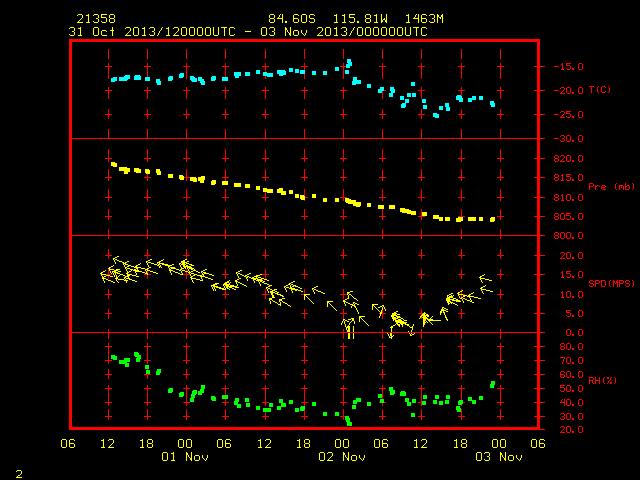The width and height of the screenshot is (640, 480).
Task: Click the T(C) temperature axis label
Action: point(600,89)
